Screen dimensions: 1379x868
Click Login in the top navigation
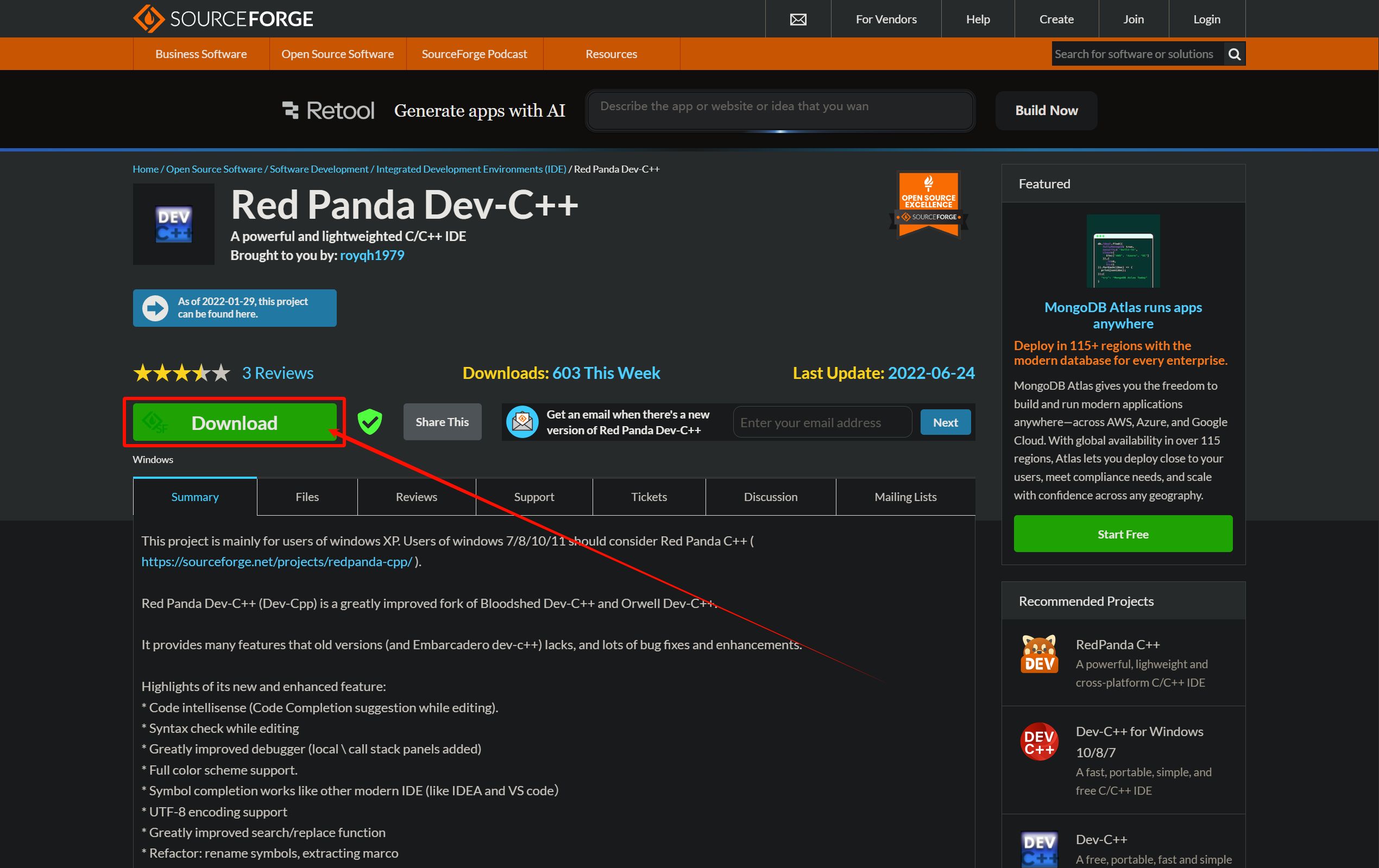click(x=1207, y=20)
